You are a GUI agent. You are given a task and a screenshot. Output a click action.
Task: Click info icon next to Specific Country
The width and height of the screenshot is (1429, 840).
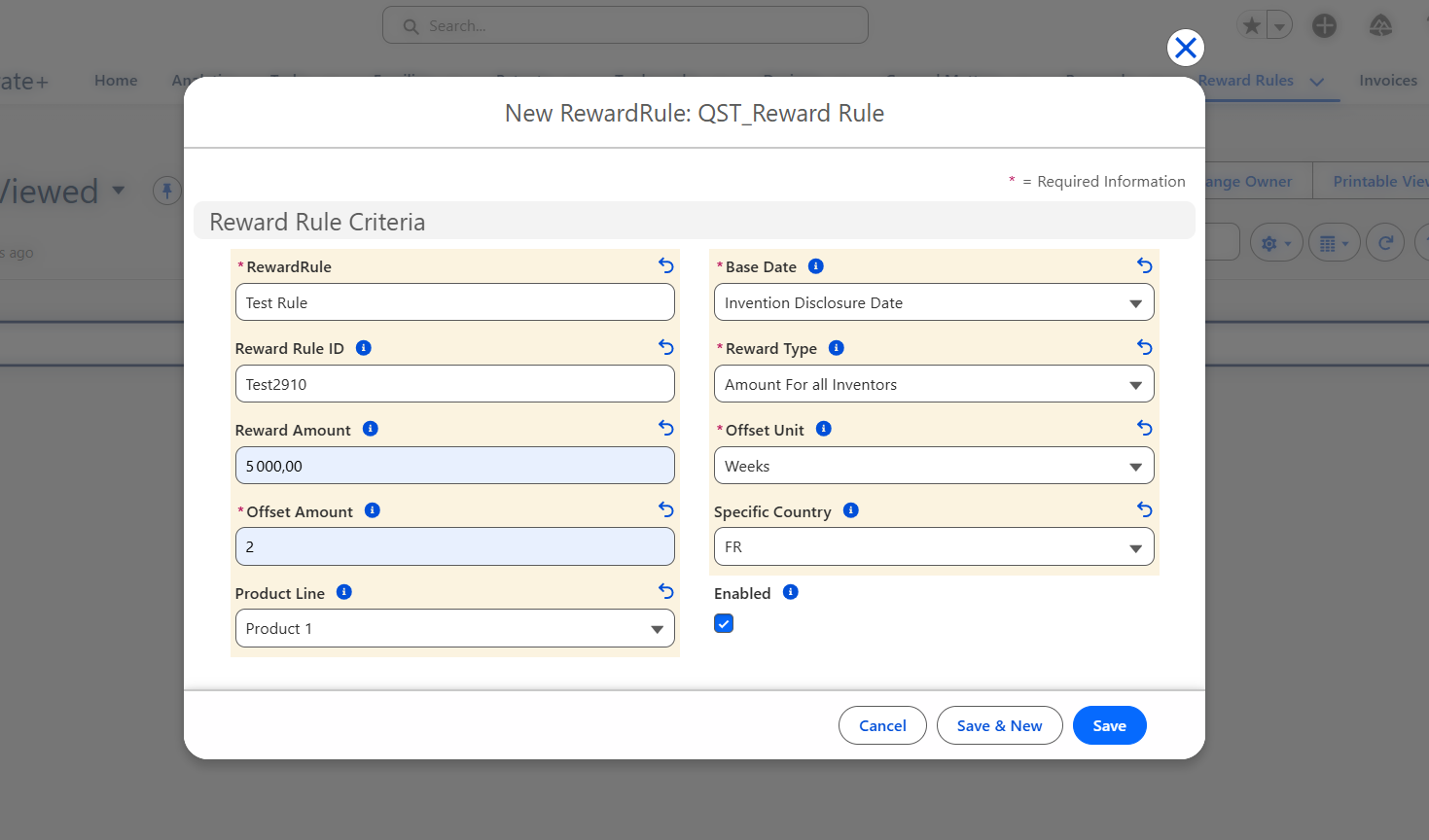tap(851, 510)
